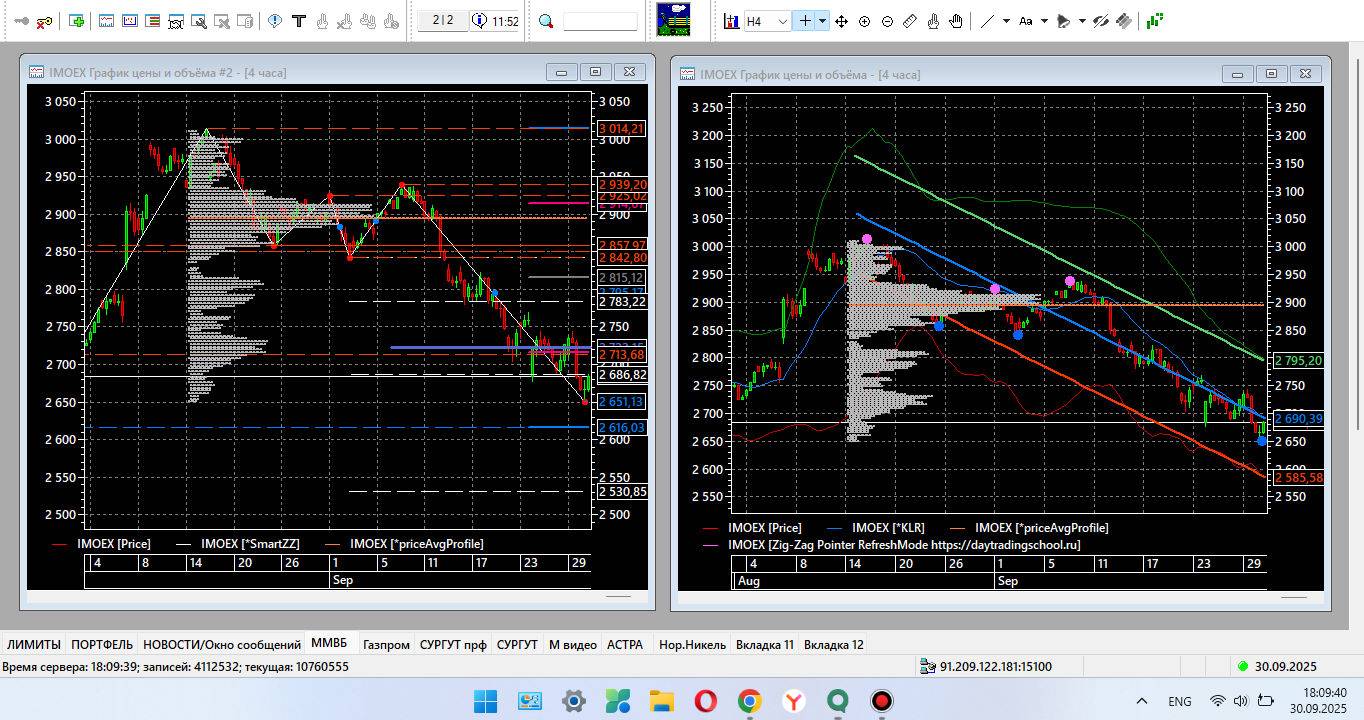The width and height of the screenshot is (1364, 720).
Task: Expand the Aa text tool arrow
Action: [x=1044, y=21]
